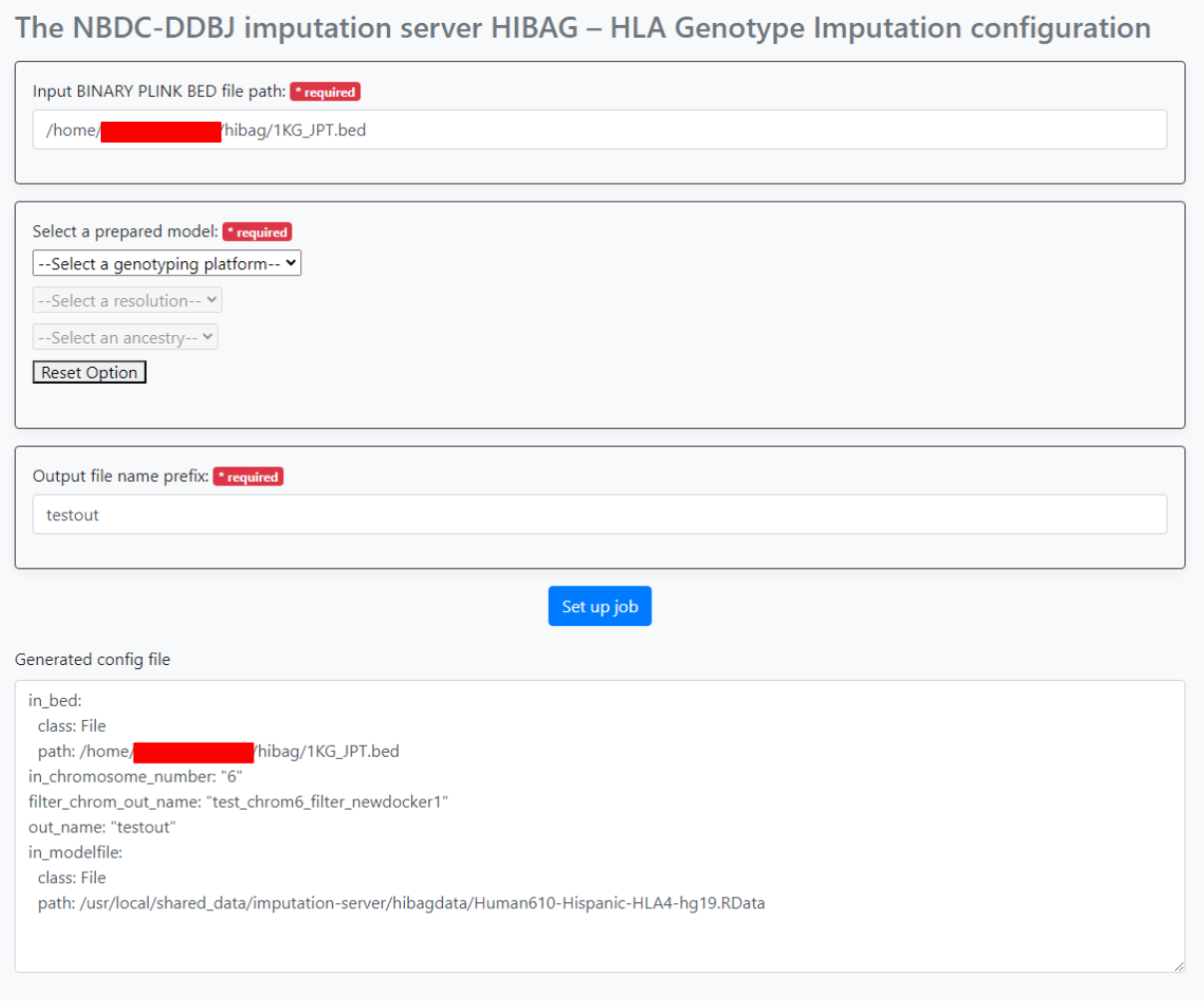The image size is (1204, 1006).
Task: Click the 'Input BINARY PLINK BED file path:' label
Action: pos(159,91)
